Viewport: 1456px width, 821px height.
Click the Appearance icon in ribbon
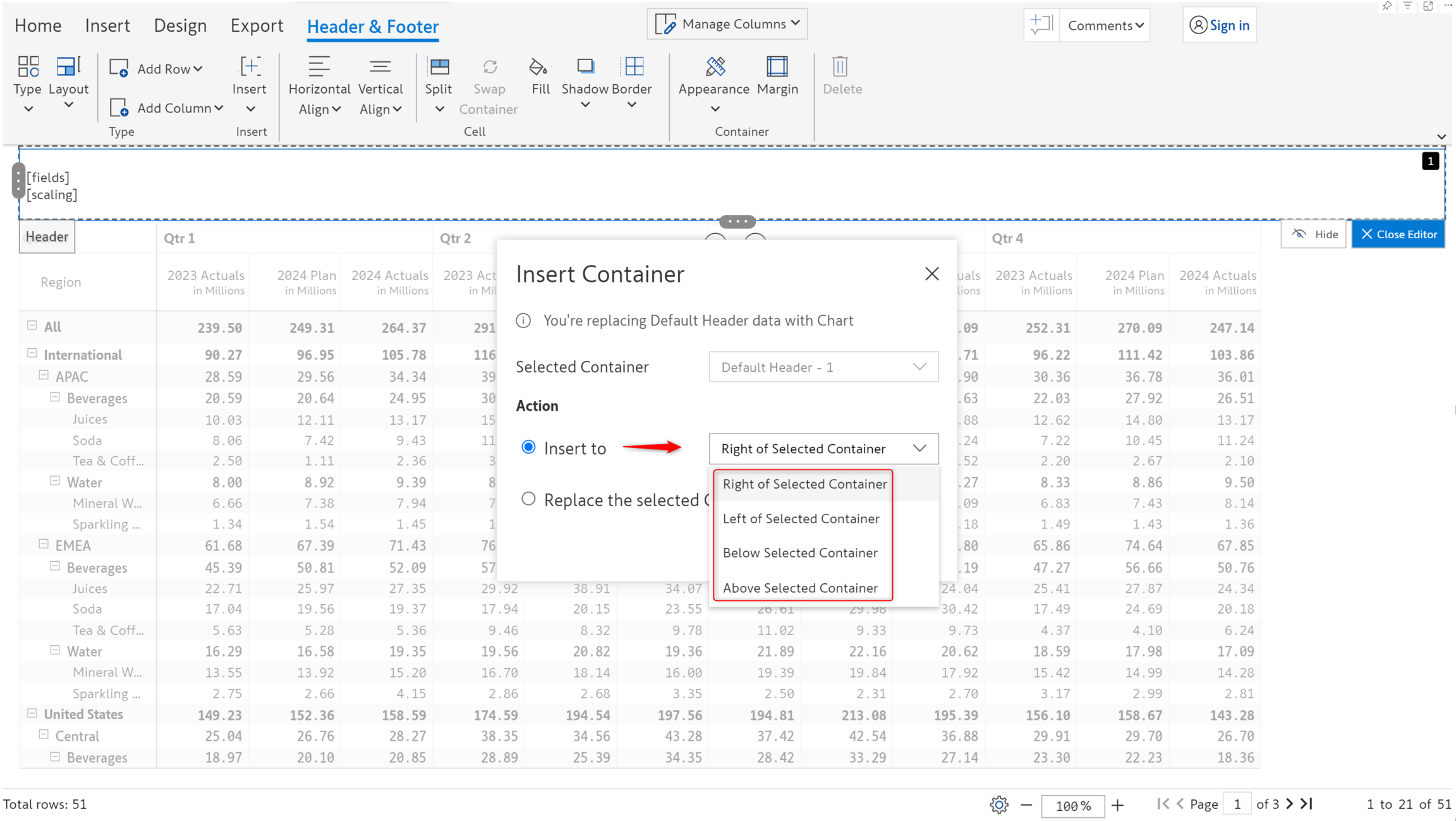pyautogui.click(x=715, y=67)
